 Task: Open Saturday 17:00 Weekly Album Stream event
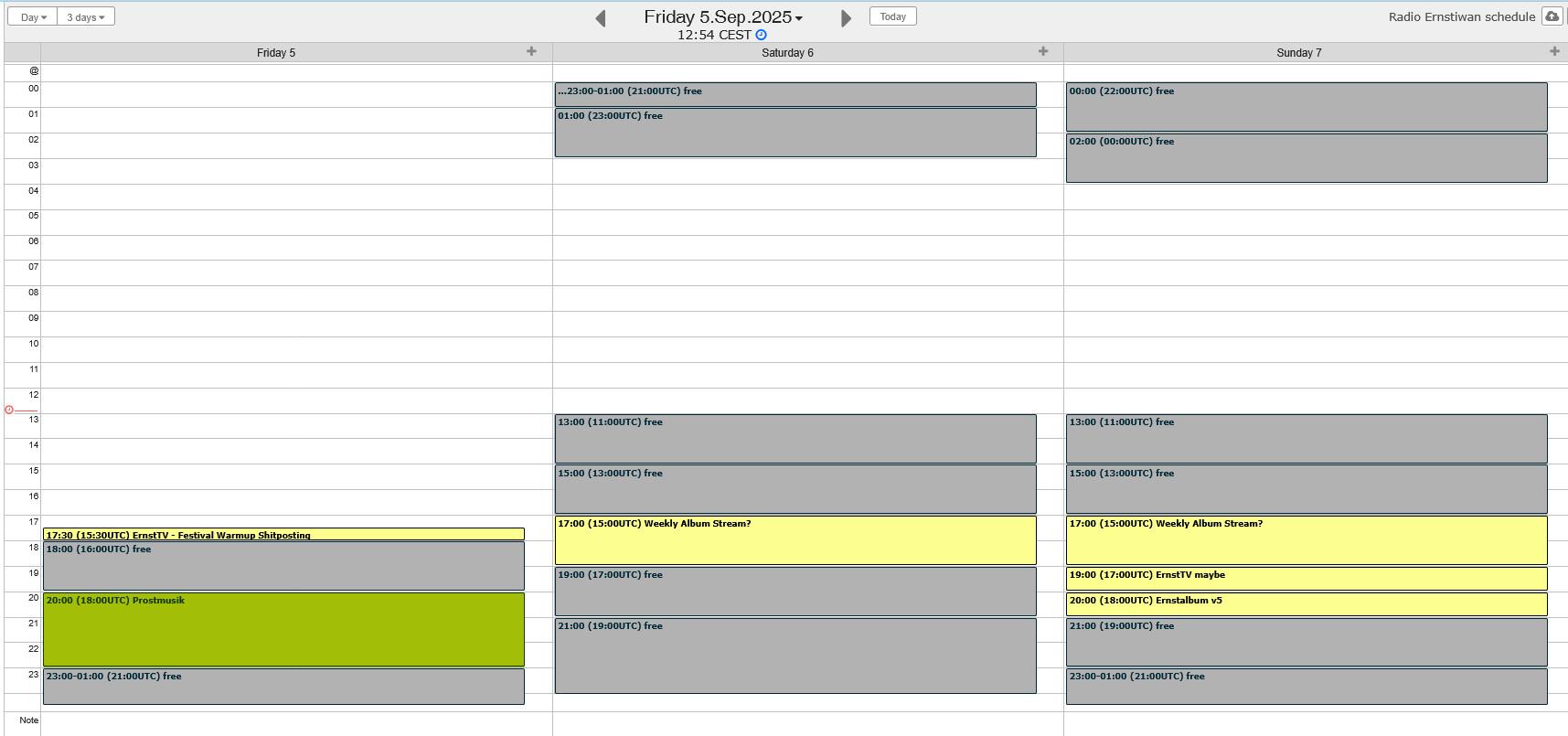click(x=795, y=540)
